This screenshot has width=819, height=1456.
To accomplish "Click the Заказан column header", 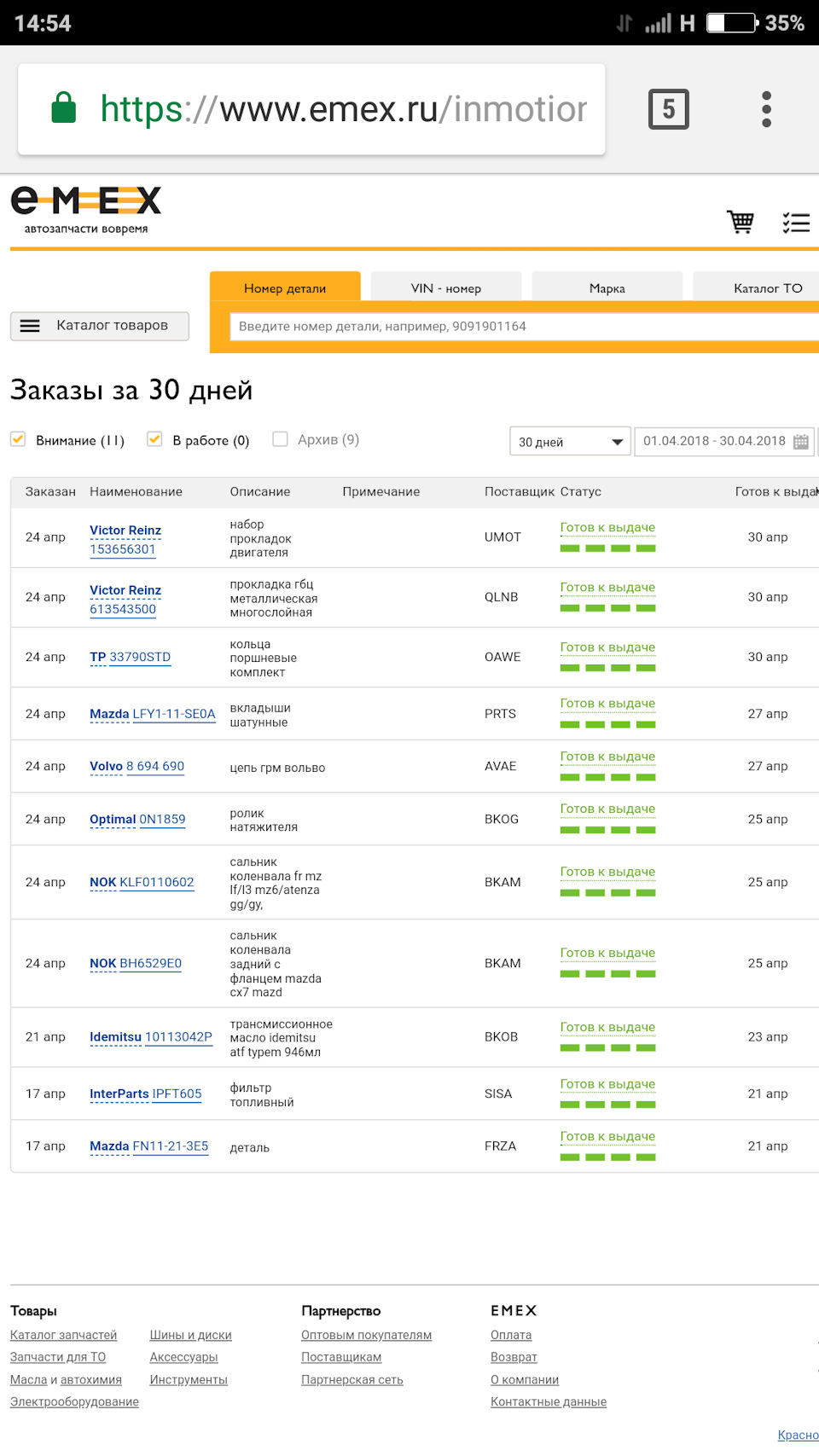I will pos(50,491).
